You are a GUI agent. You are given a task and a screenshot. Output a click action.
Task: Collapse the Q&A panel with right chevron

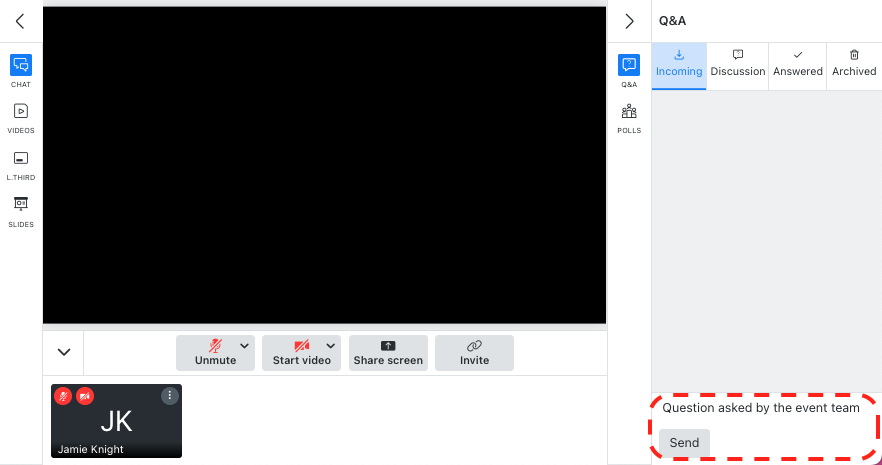629,21
